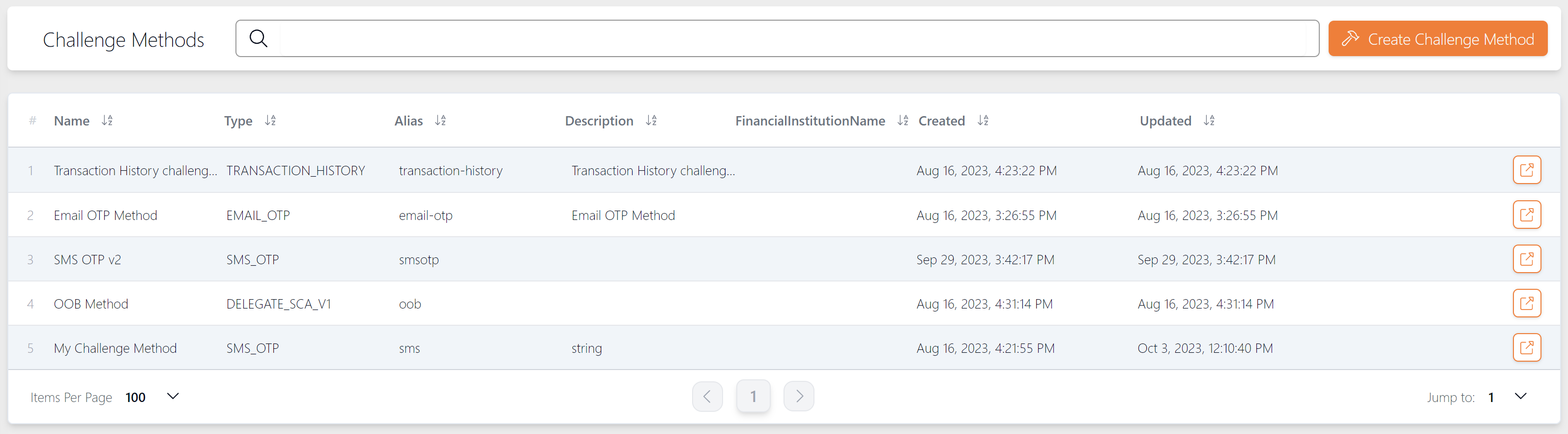
Task: Click the Email OTP Method description cell
Action: pyautogui.click(x=623, y=215)
